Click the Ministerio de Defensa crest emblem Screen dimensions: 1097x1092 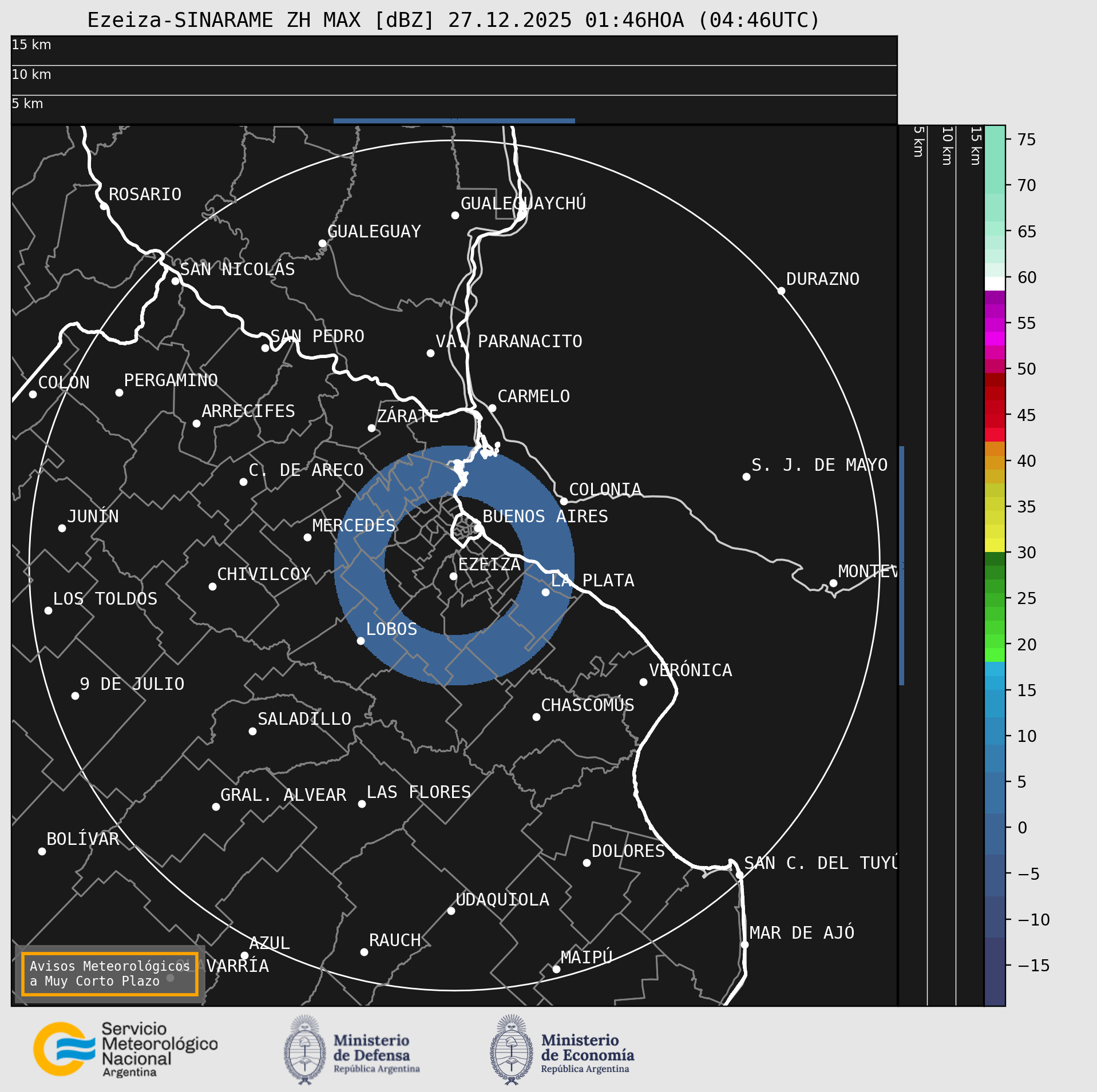pos(304,1050)
